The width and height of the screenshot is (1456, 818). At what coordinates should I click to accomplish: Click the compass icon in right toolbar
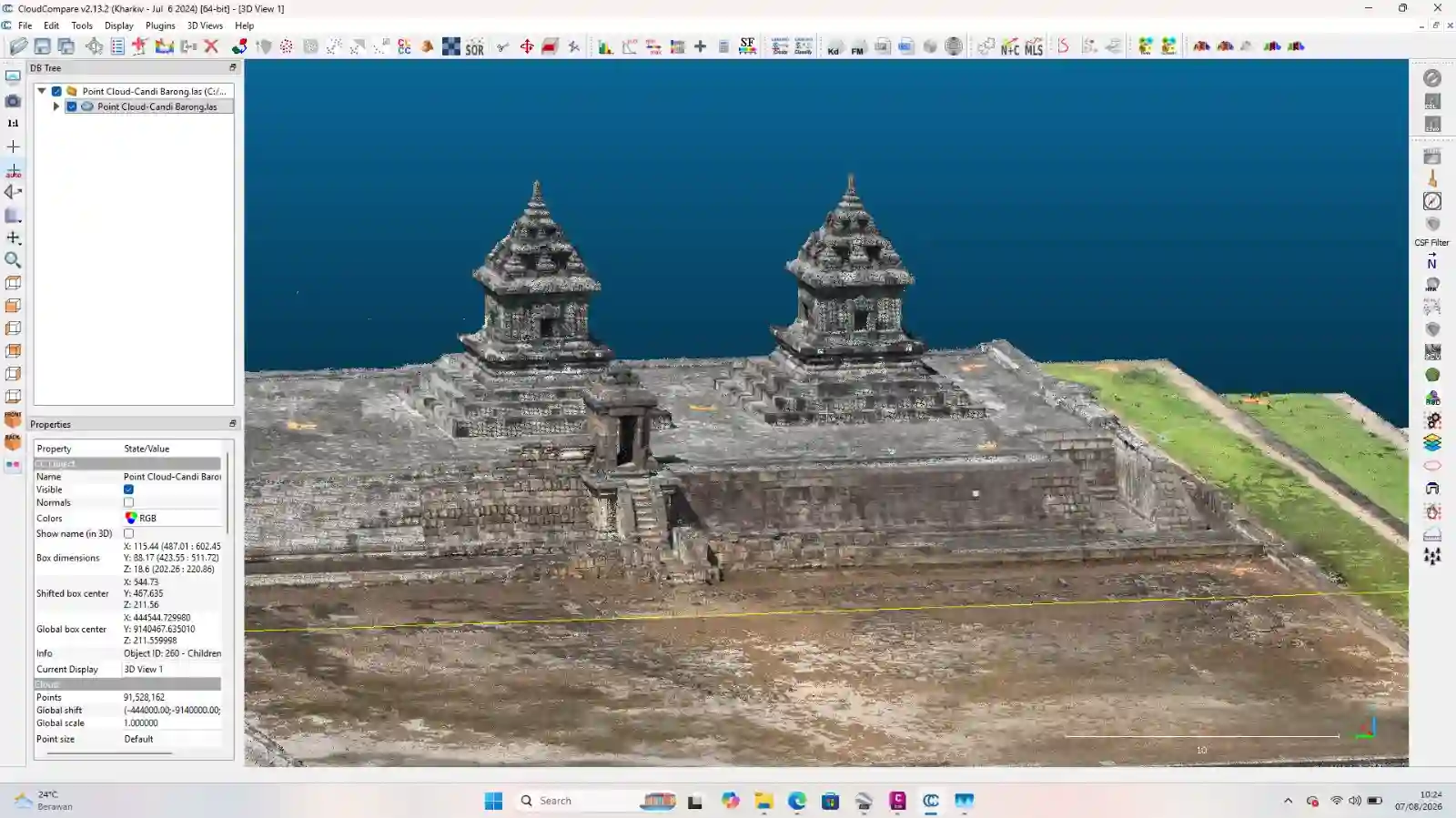(x=1432, y=201)
